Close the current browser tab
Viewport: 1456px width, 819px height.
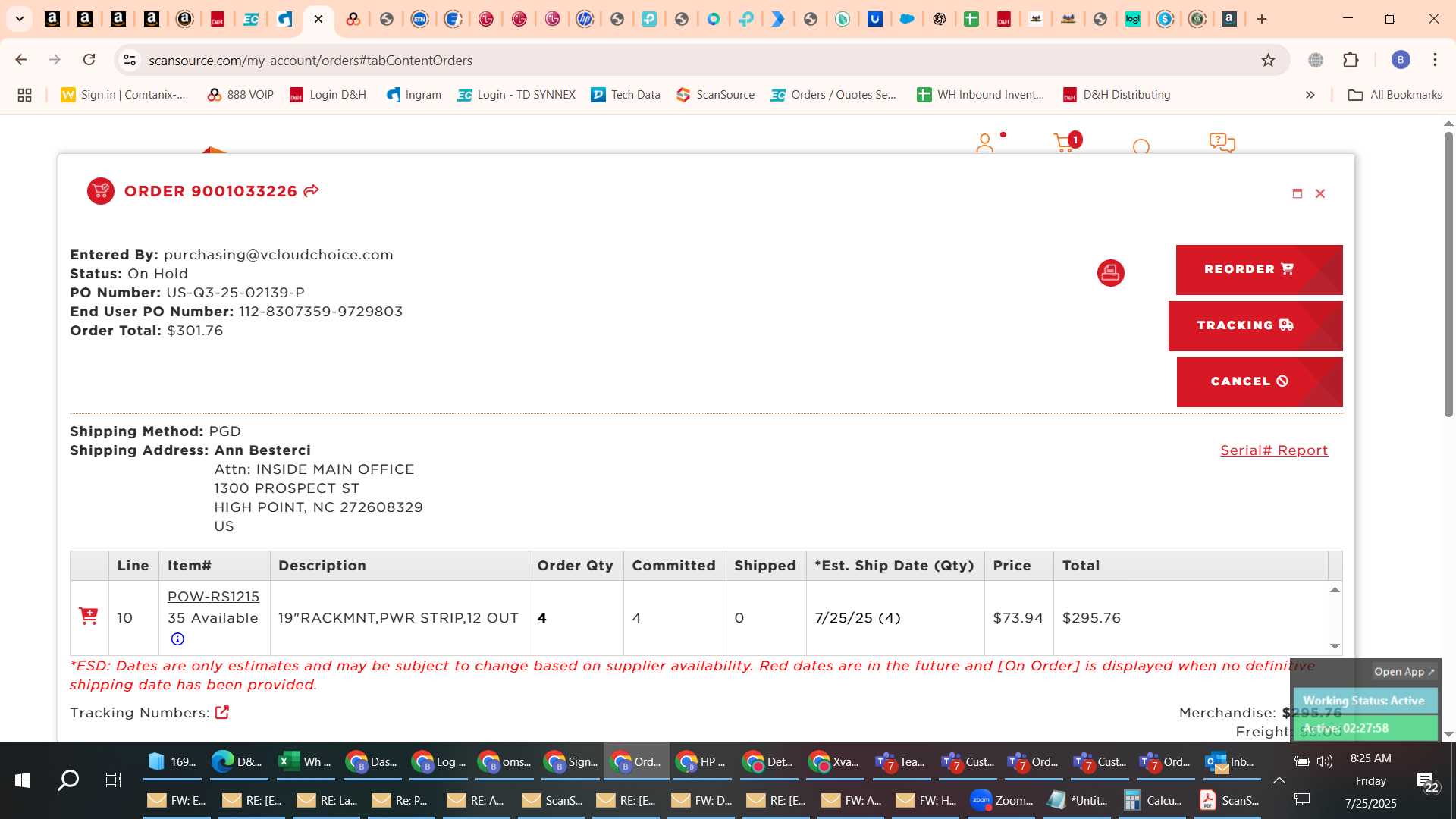pyautogui.click(x=318, y=19)
